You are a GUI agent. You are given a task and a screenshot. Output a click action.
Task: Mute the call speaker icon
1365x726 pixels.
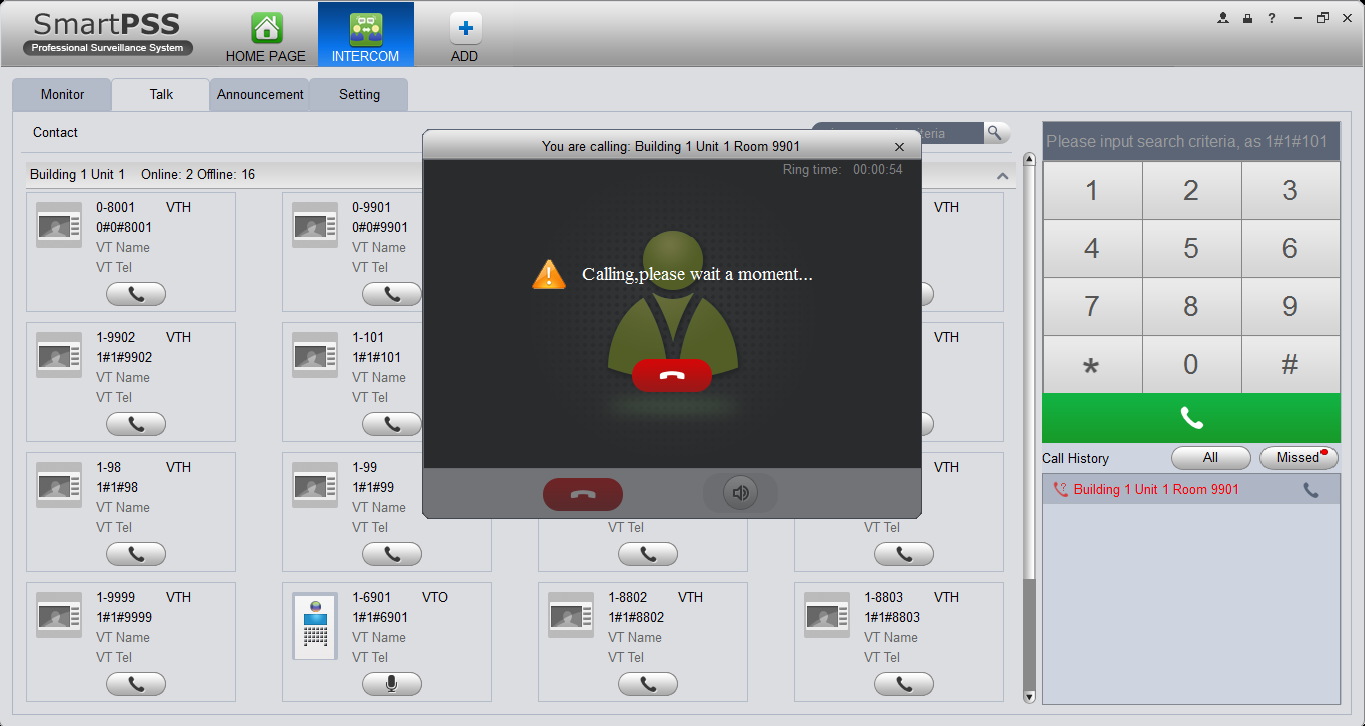(740, 493)
